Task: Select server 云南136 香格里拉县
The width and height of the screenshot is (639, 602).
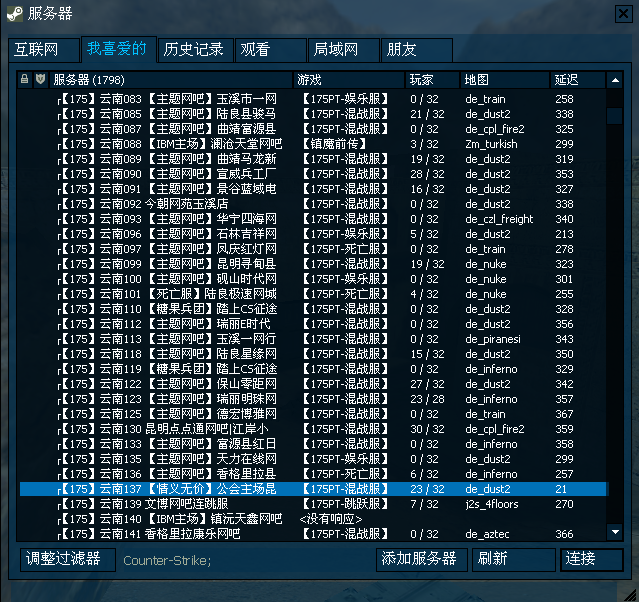Action: [x=313, y=474]
